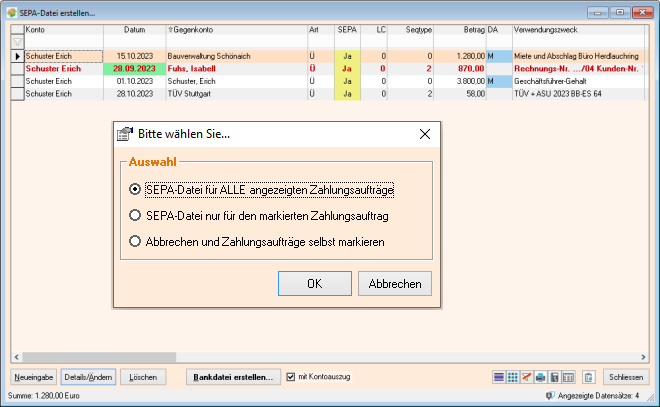Click the SEPA-Datei erstellen window title icon
Viewport: 660px width, 407px height.
point(12,13)
